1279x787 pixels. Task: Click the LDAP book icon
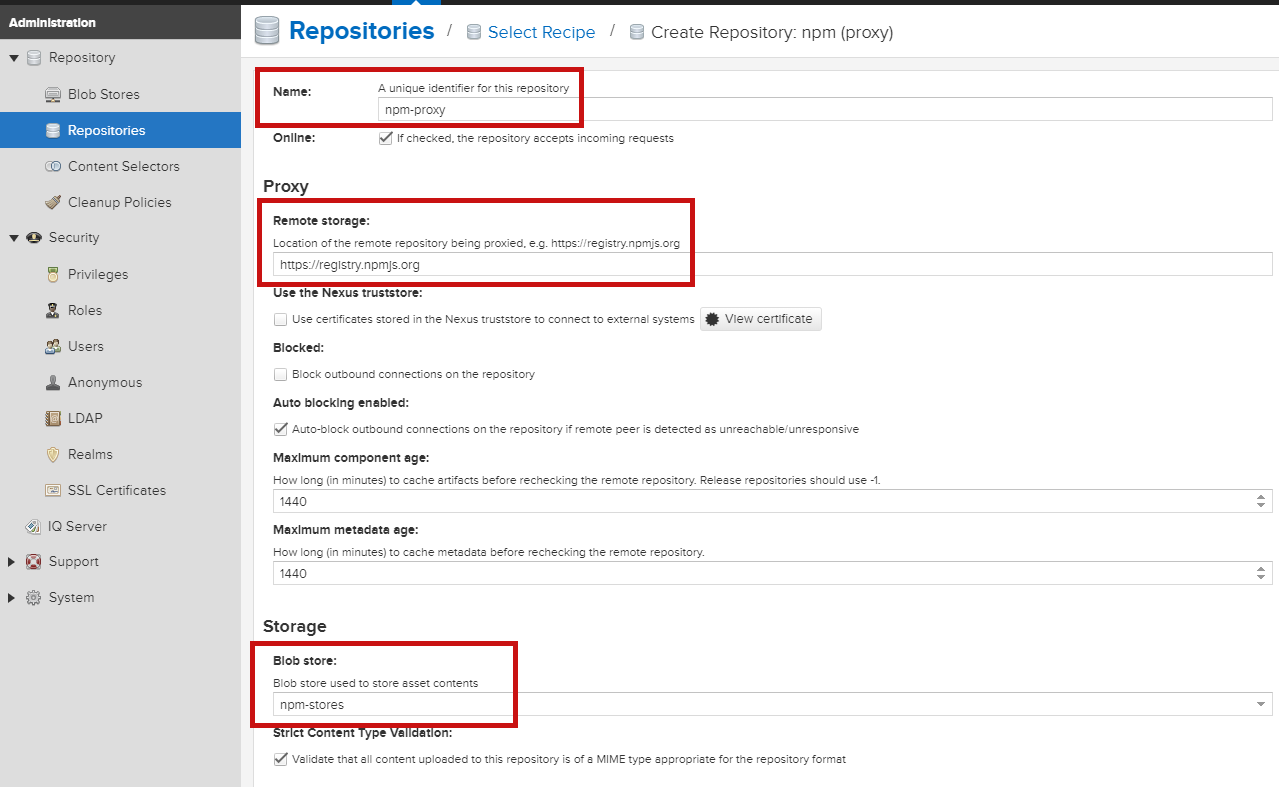(53, 418)
